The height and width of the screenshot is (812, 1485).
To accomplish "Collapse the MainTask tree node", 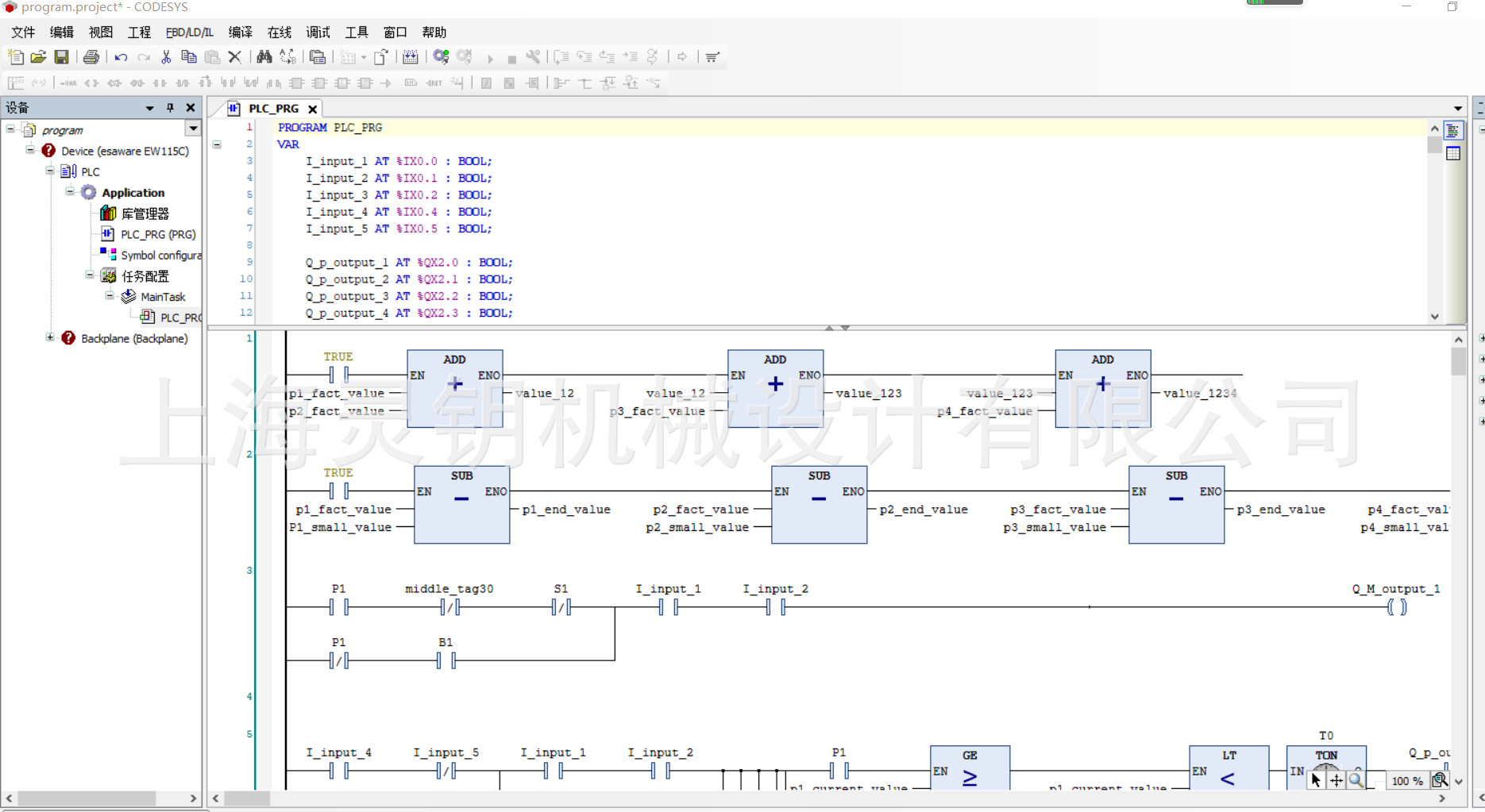I will click(x=110, y=295).
